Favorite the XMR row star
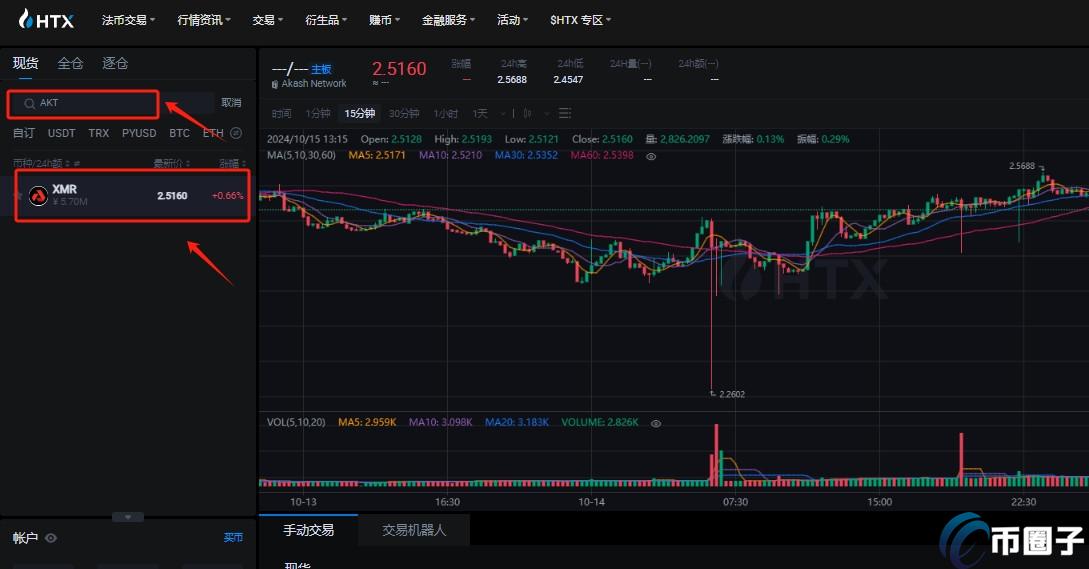Viewport: 1089px width, 569px height. coord(19,196)
